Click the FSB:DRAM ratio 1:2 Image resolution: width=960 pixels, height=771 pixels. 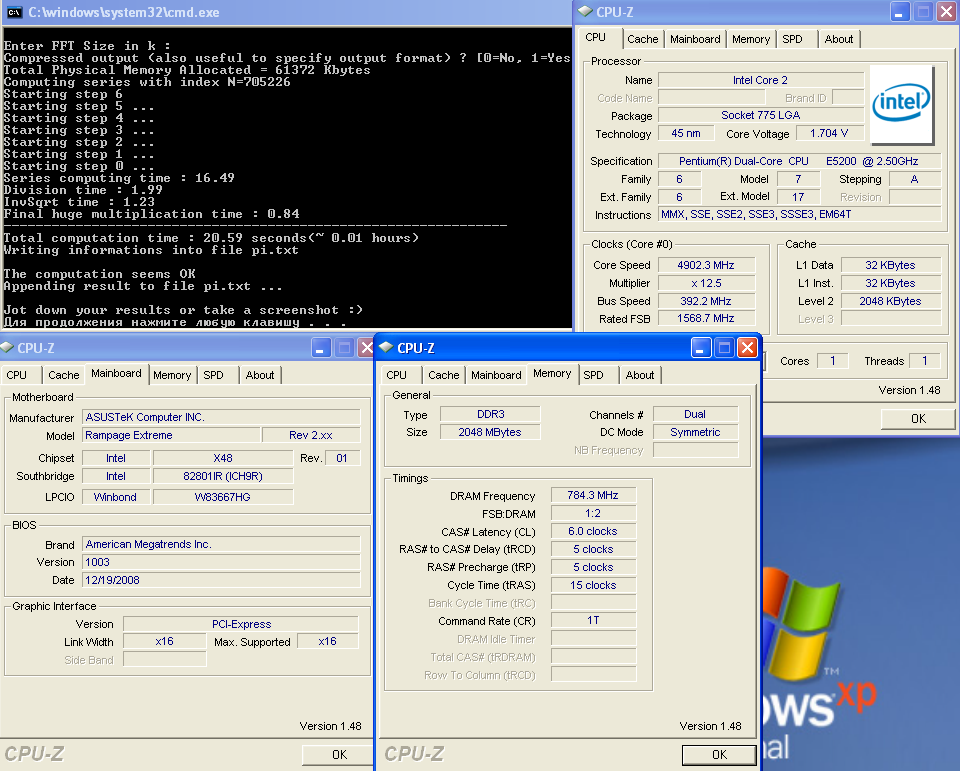pyautogui.click(x=593, y=514)
